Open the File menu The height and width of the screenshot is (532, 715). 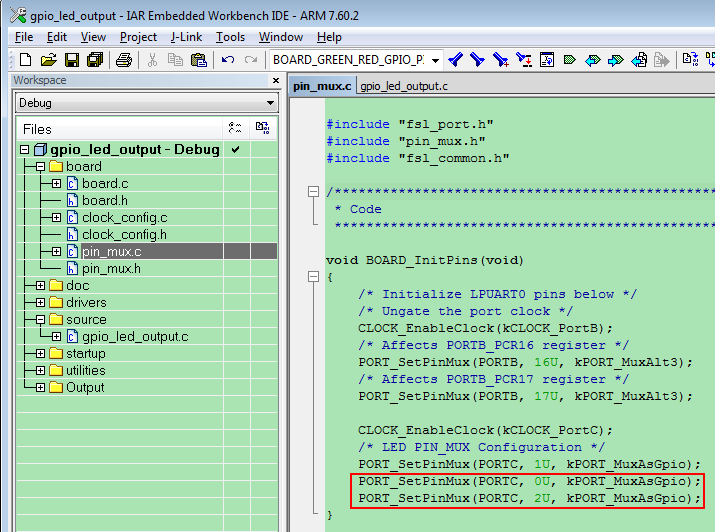(x=24, y=37)
